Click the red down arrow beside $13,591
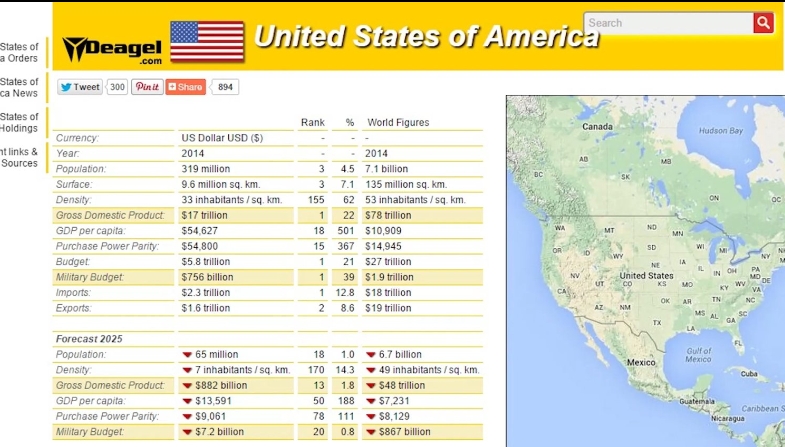The image size is (785, 447). pos(187,401)
